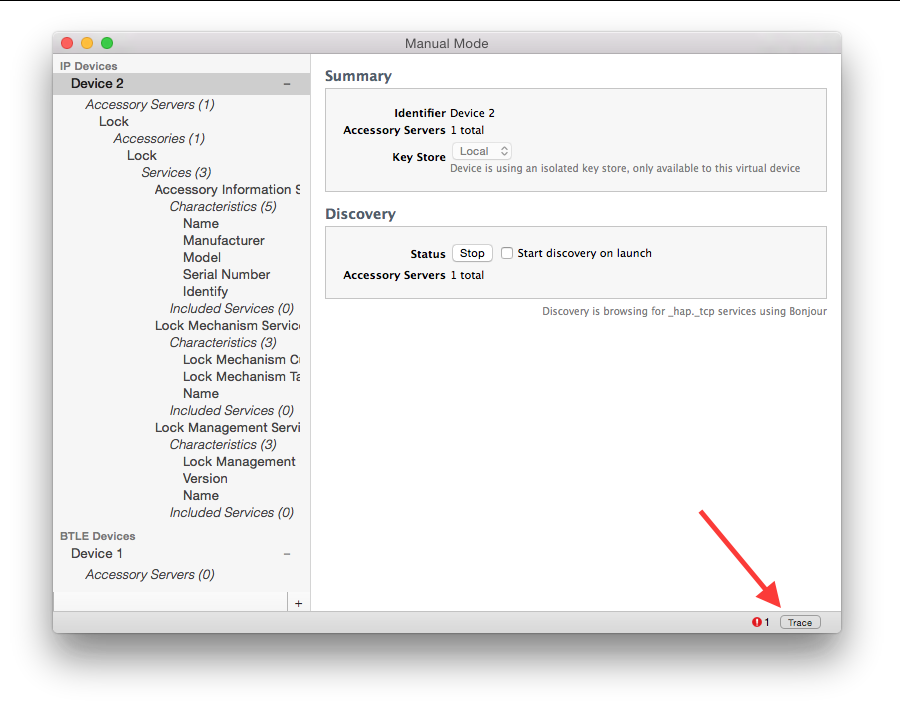
Task: Select Lock Management characteristic row
Action: point(239,462)
